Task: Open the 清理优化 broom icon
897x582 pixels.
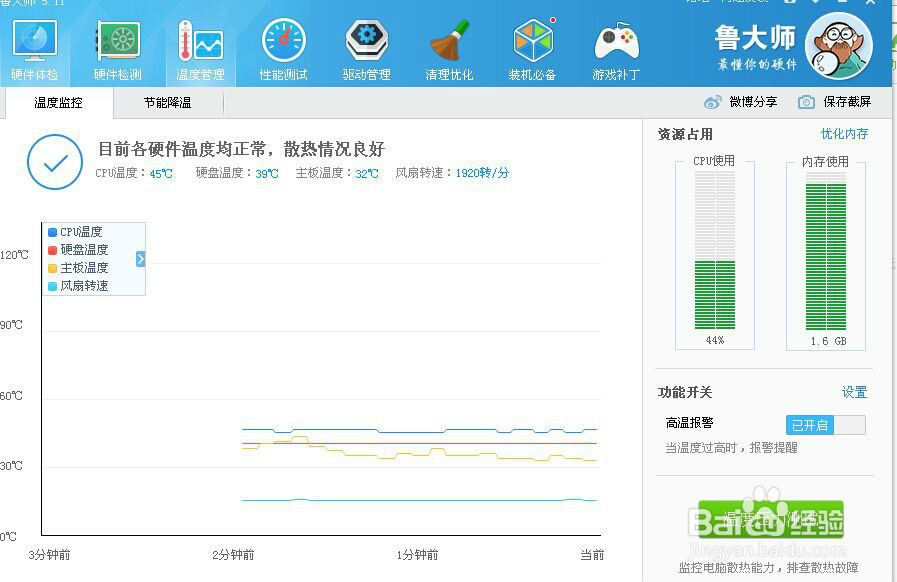Action: coord(450,50)
